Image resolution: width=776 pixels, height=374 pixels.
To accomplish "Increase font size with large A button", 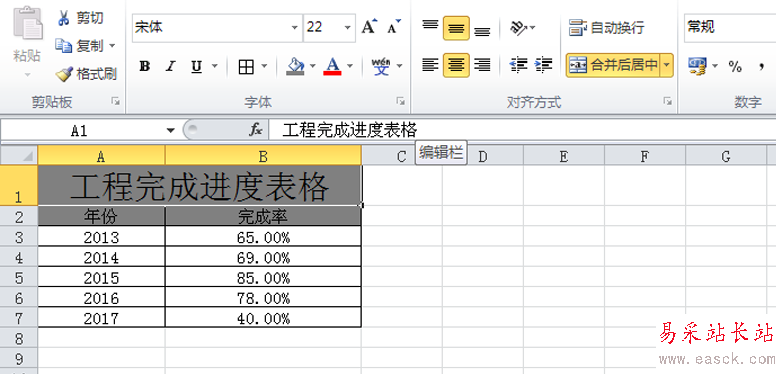I will pyautogui.click(x=369, y=27).
